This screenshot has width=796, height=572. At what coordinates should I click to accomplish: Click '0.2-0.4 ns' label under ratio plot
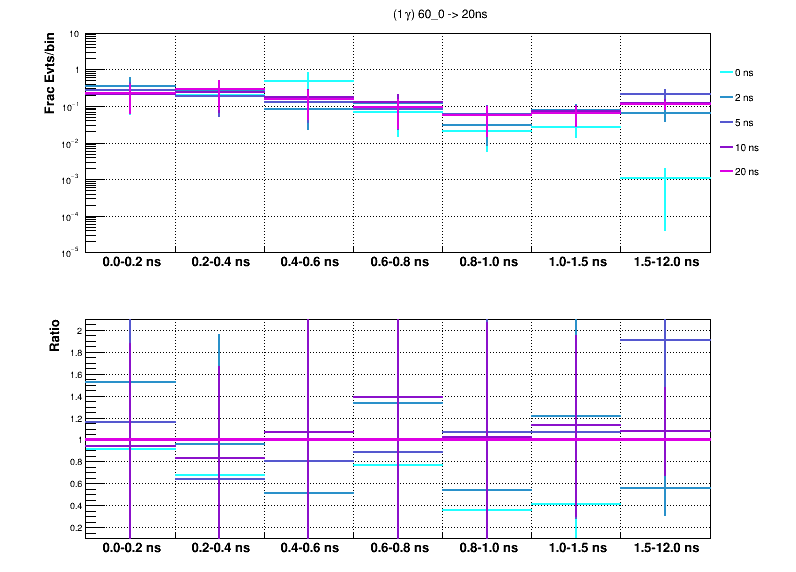220,549
